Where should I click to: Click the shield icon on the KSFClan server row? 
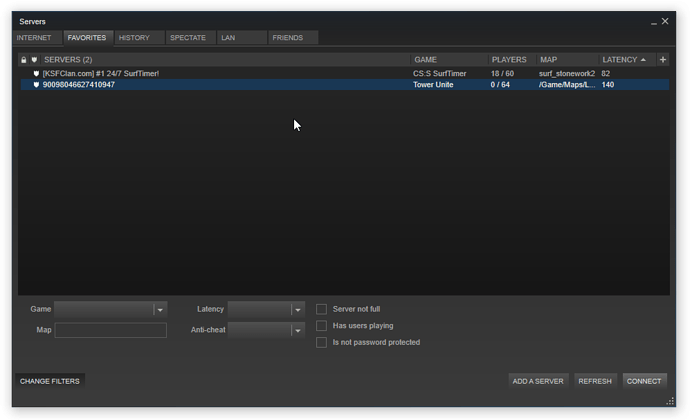click(36, 73)
